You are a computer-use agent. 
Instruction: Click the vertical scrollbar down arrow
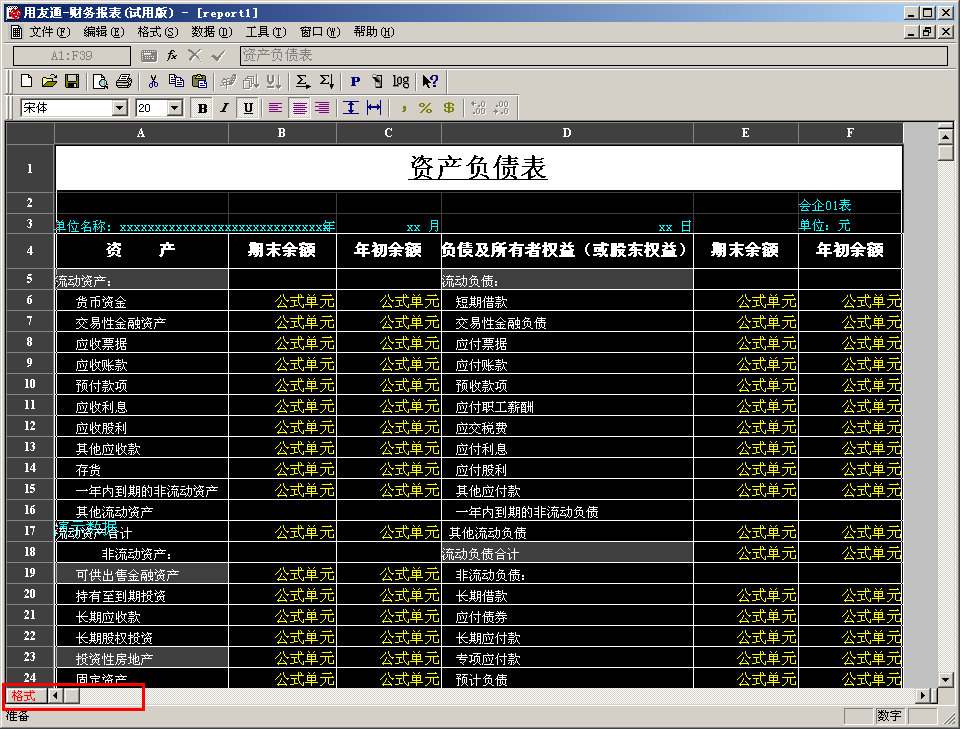[945, 679]
